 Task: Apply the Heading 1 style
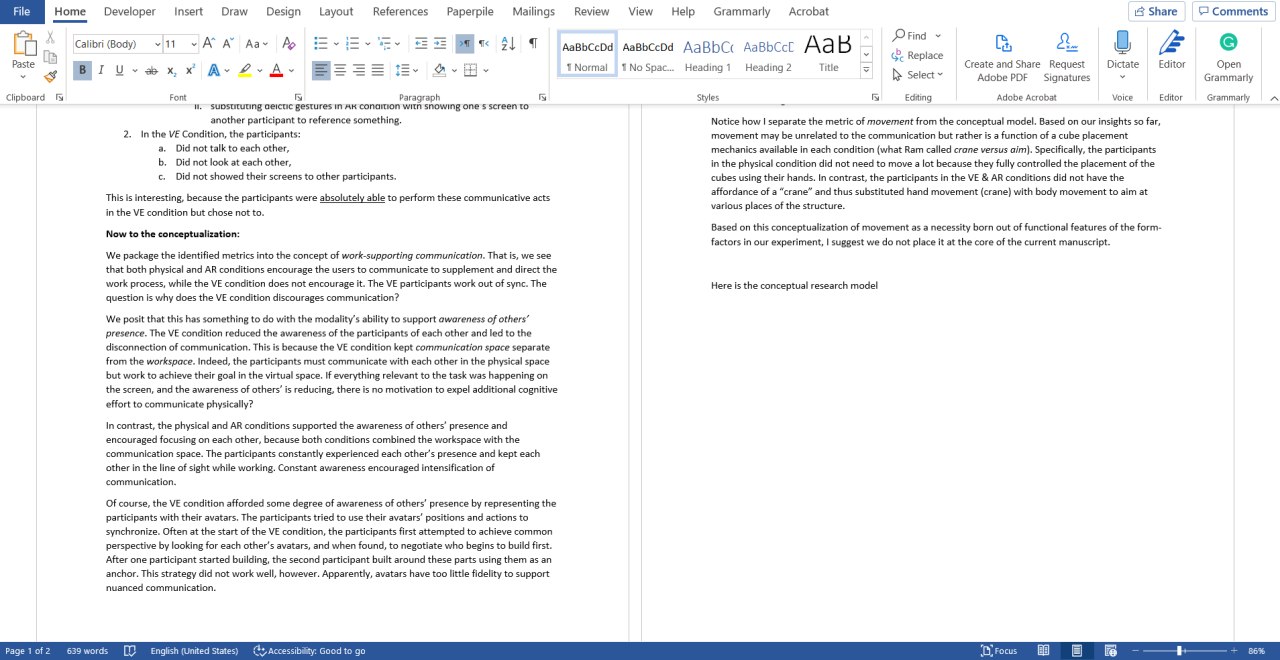point(708,55)
